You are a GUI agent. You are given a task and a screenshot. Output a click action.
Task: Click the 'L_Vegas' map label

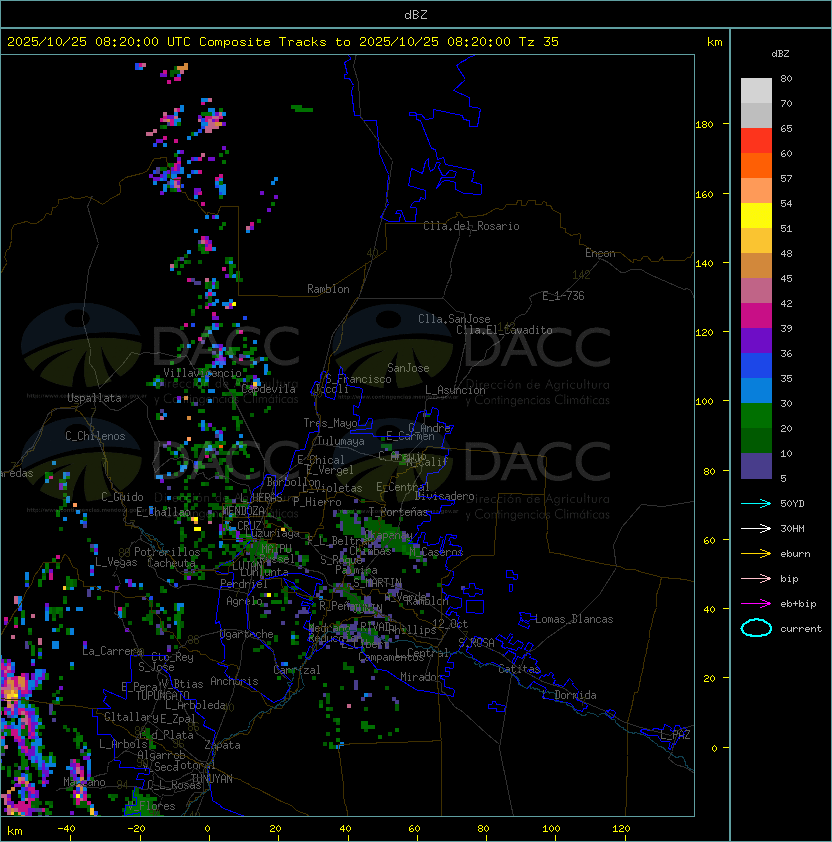click(x=116, y=562)
